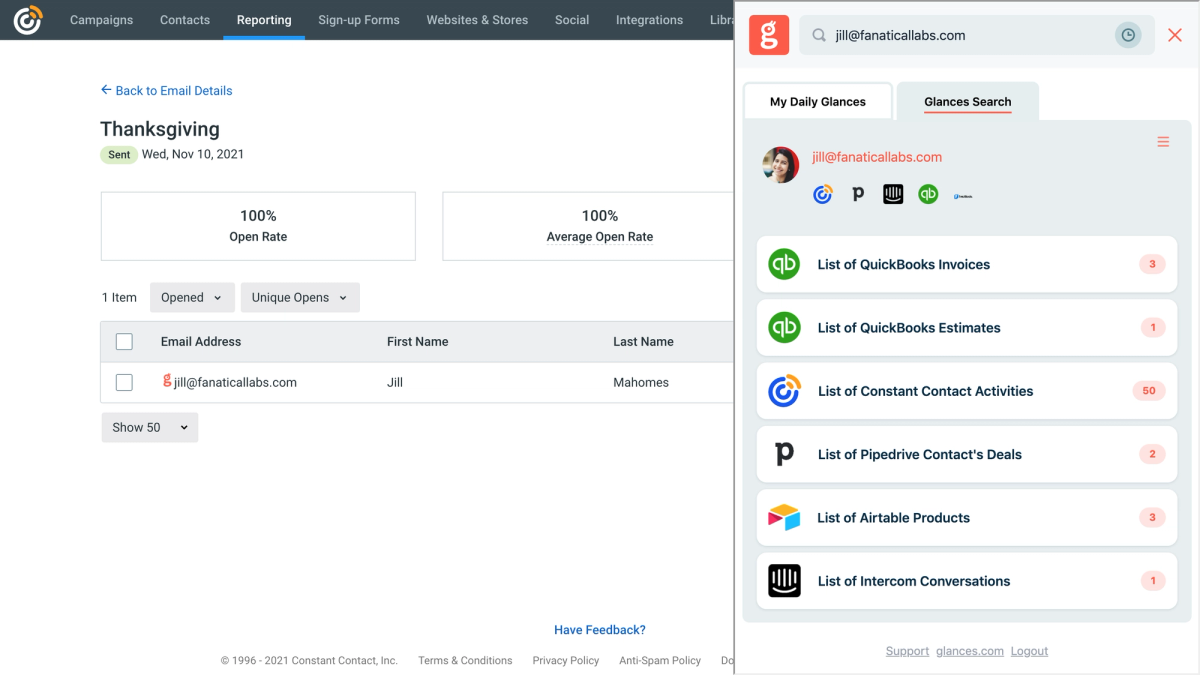
Task: Sort by First Name column header
Action: click(x=417, y=342)
